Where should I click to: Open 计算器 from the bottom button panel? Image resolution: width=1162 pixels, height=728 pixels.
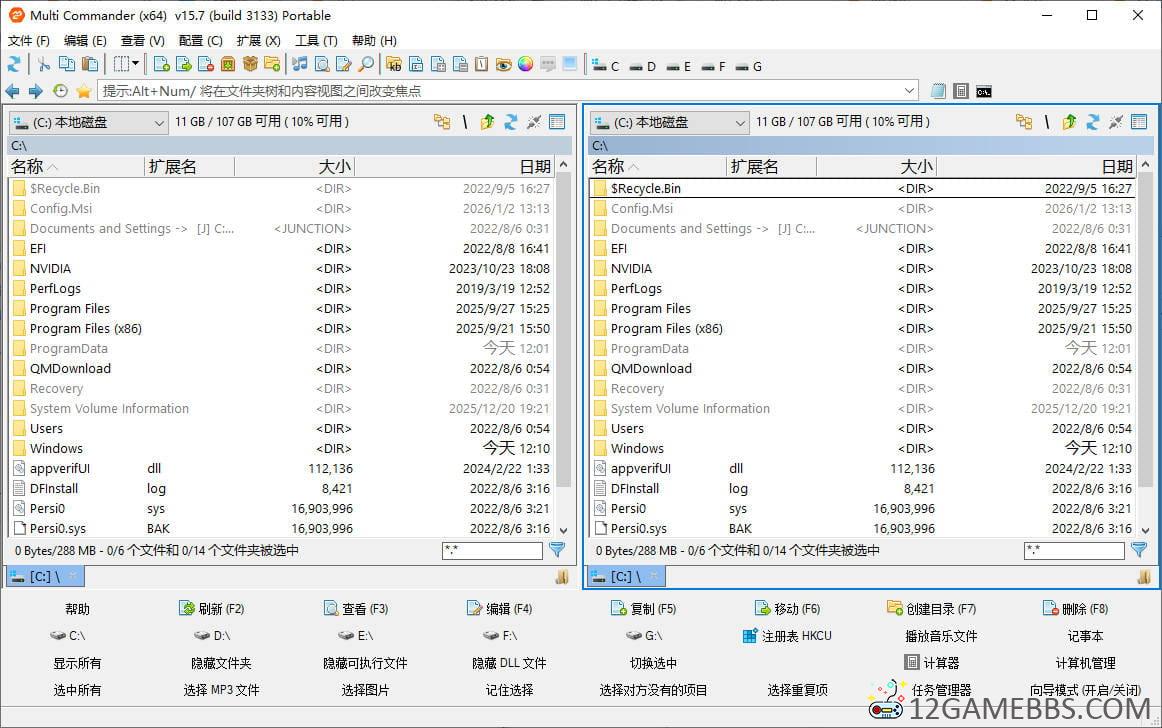940,662
